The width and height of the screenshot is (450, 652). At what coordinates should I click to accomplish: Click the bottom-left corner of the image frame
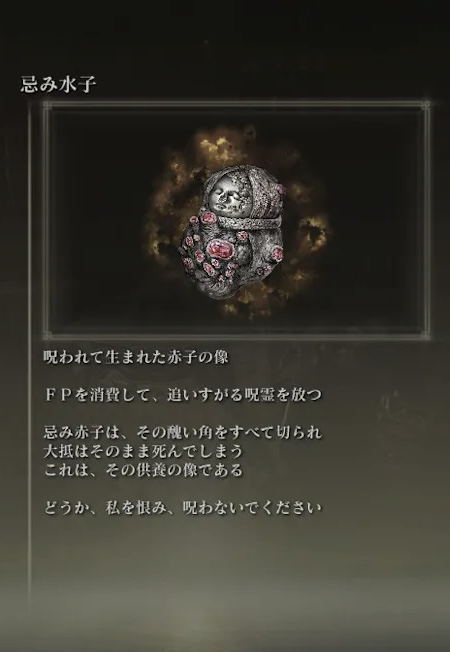coord(47,335)
